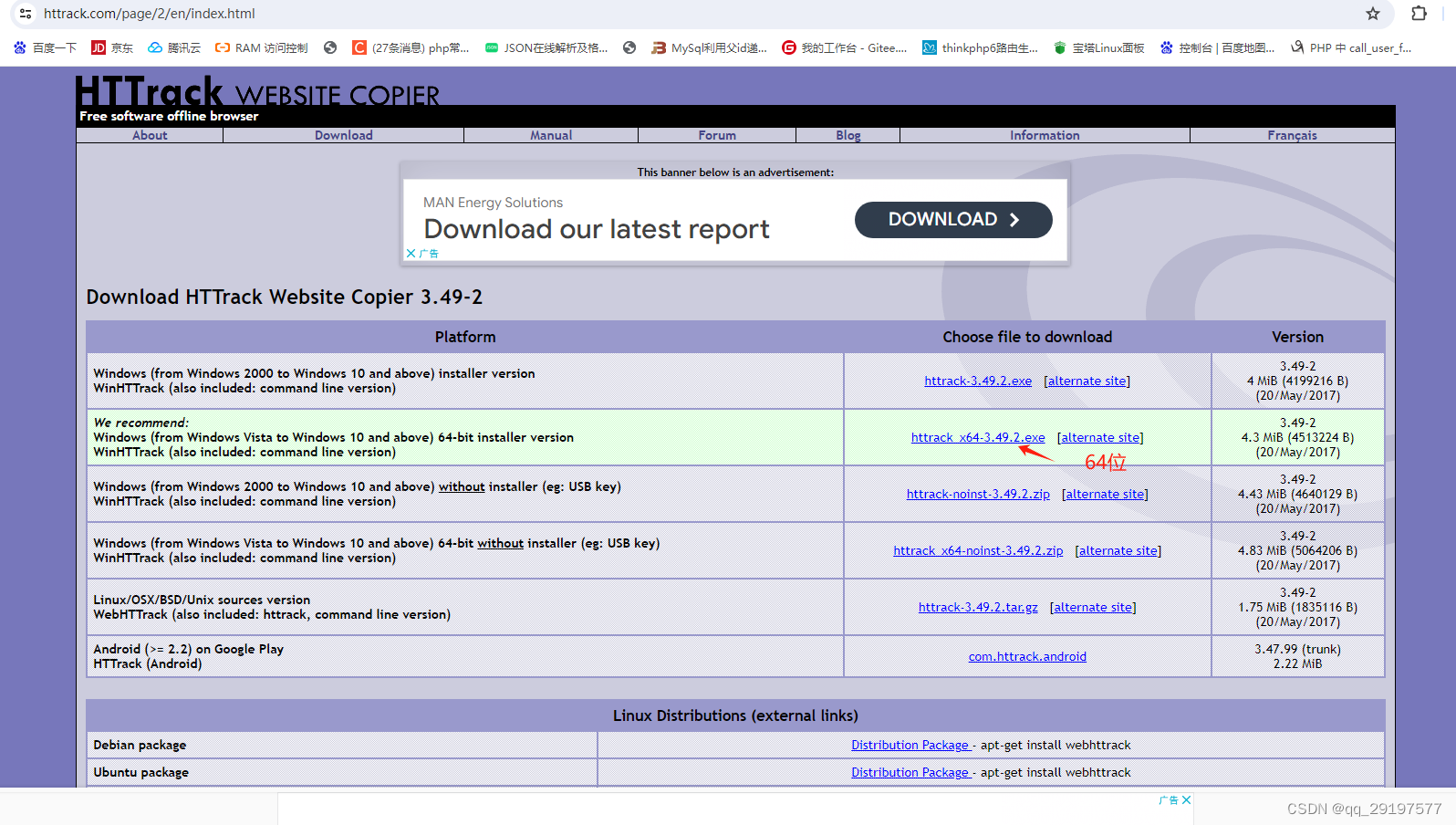Click the 'Platform' column header
This screenshot has width=1456, height=825.
465,337
